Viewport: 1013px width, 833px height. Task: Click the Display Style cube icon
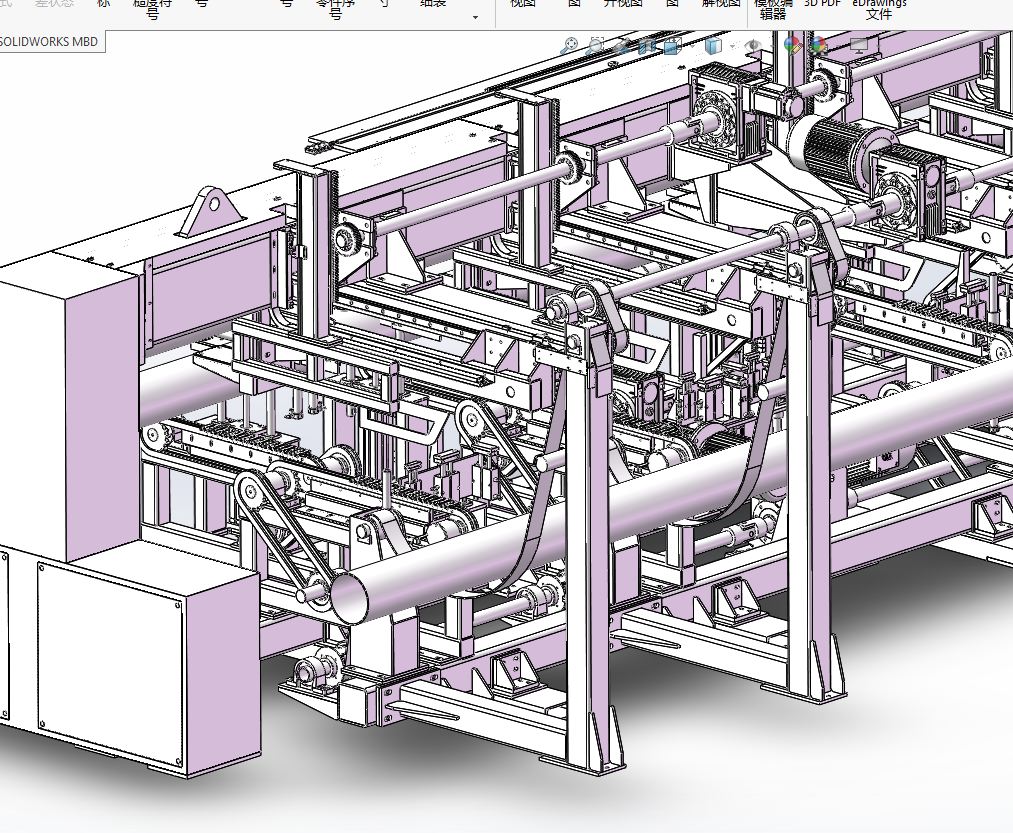pos(713,47)
